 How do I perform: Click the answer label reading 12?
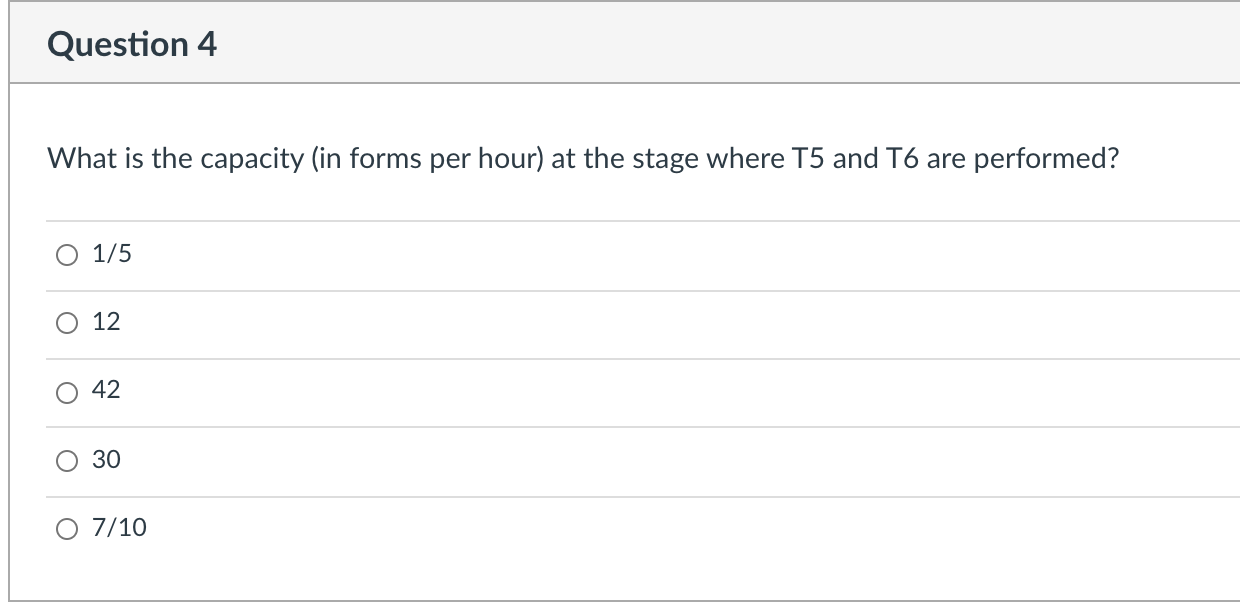click(105, 322)
